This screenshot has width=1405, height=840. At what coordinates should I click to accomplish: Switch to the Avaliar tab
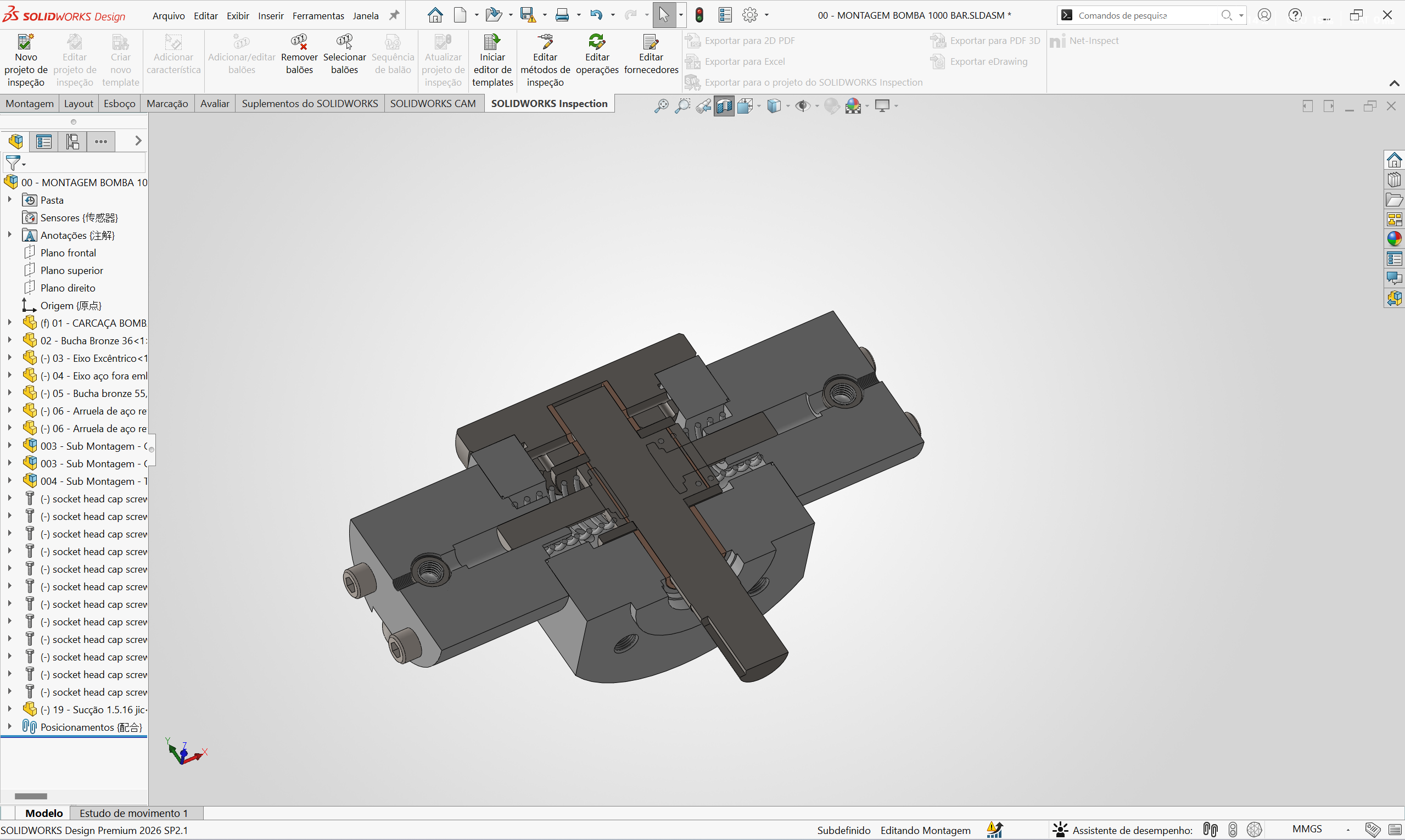click(x=215, y=104)
